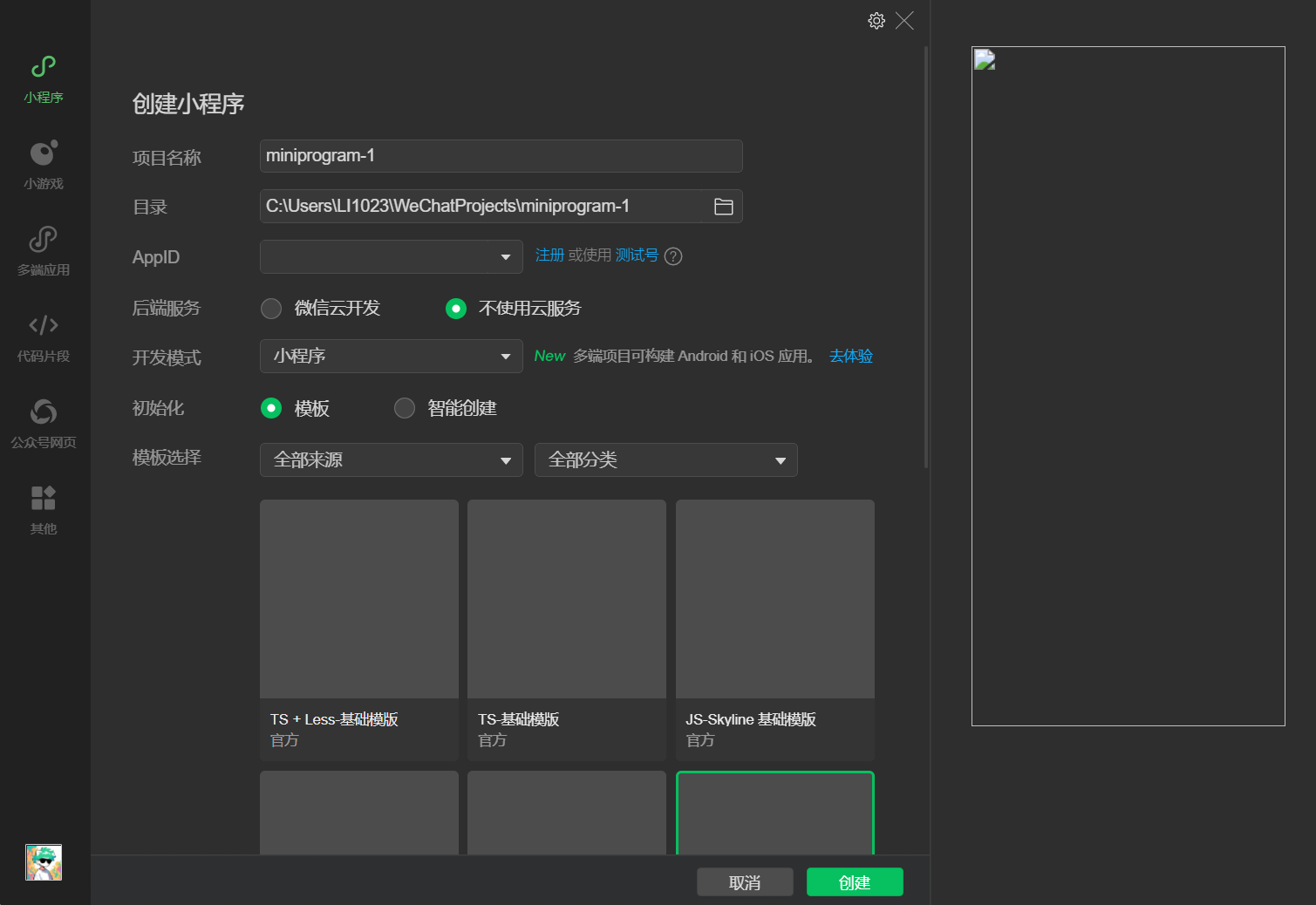
Task: Click the 注册 link
Action: coord(549,255)
